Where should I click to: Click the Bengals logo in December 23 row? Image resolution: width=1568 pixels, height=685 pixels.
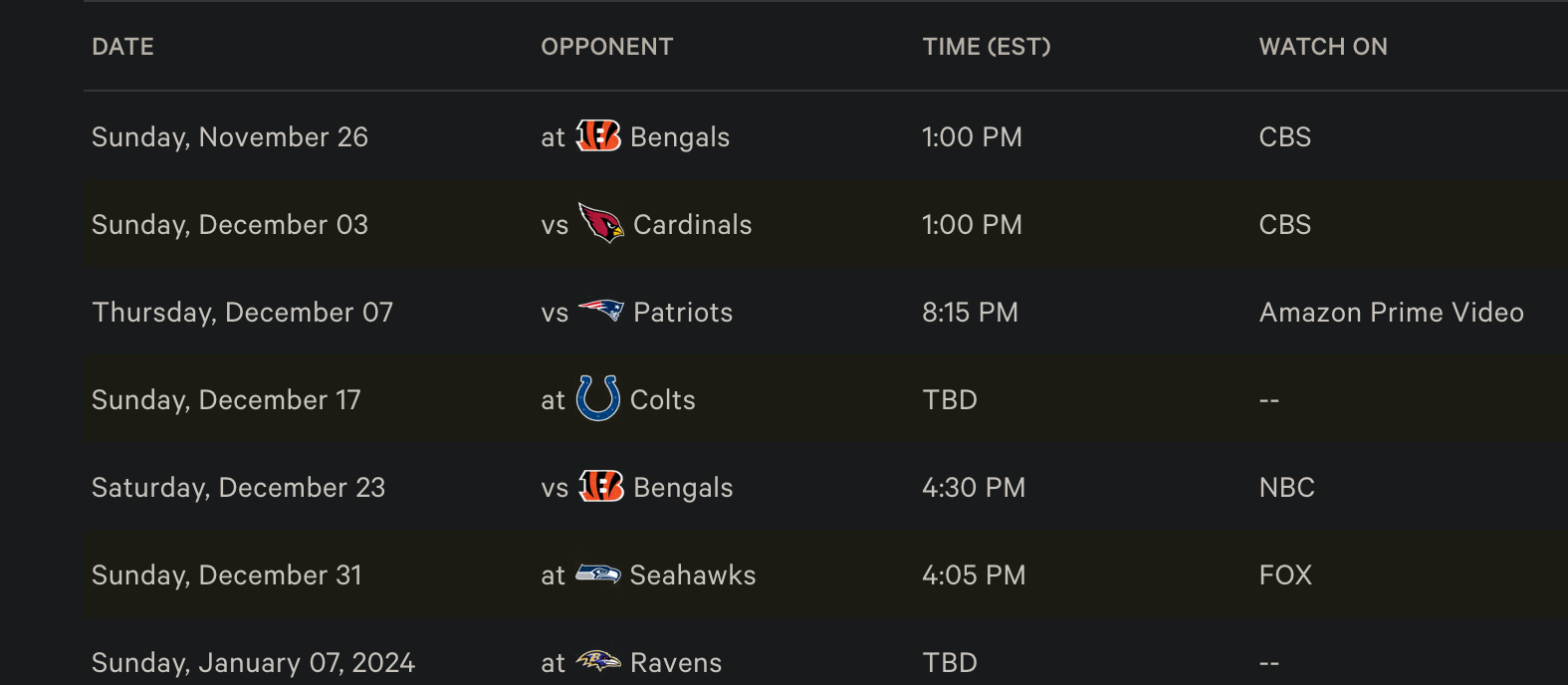pyautogui.click(x=600, y=486)
